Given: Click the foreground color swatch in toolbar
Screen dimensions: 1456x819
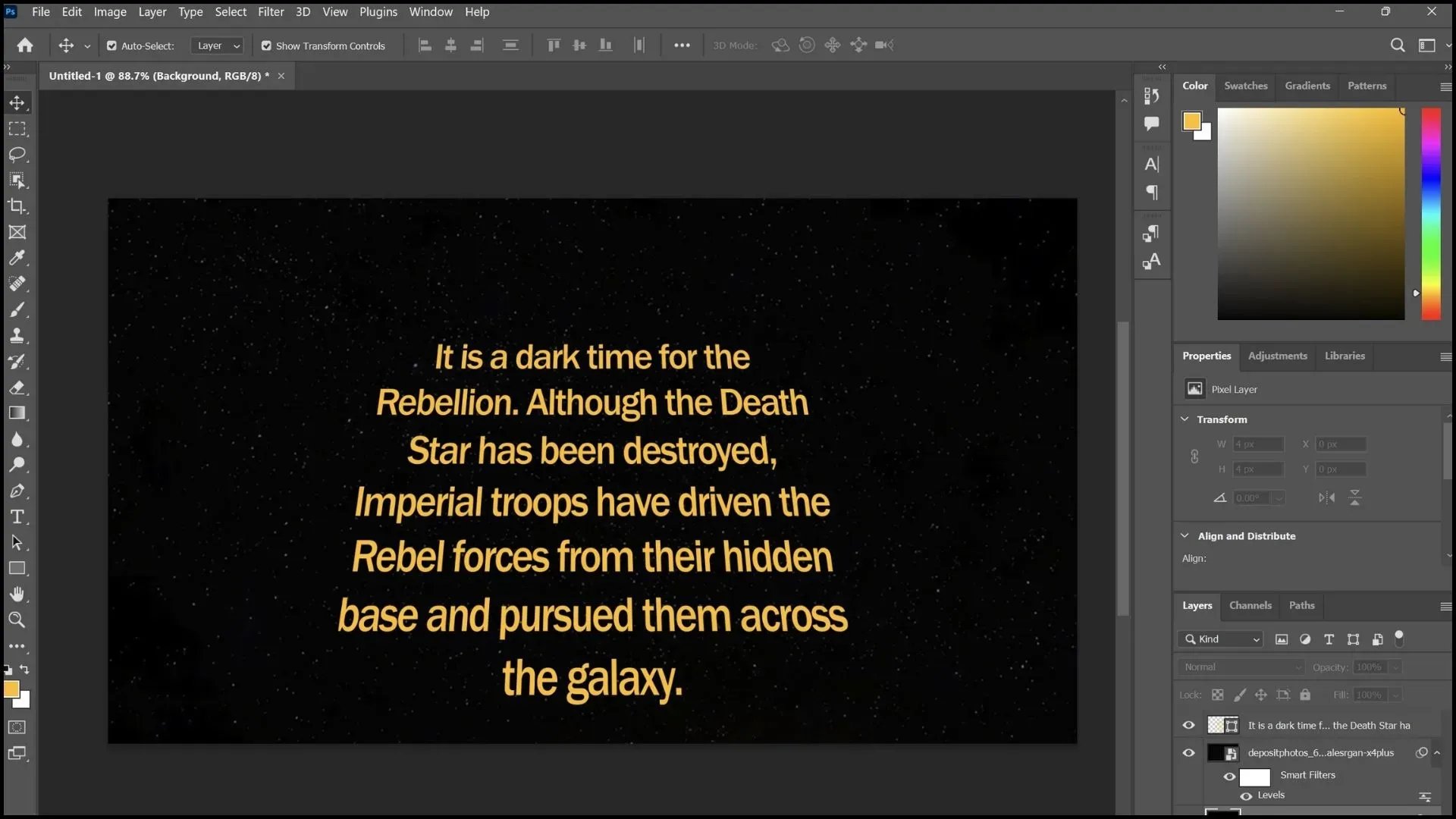Looking at the screenshot, I should pyautogui.click(x=11, y=689).
